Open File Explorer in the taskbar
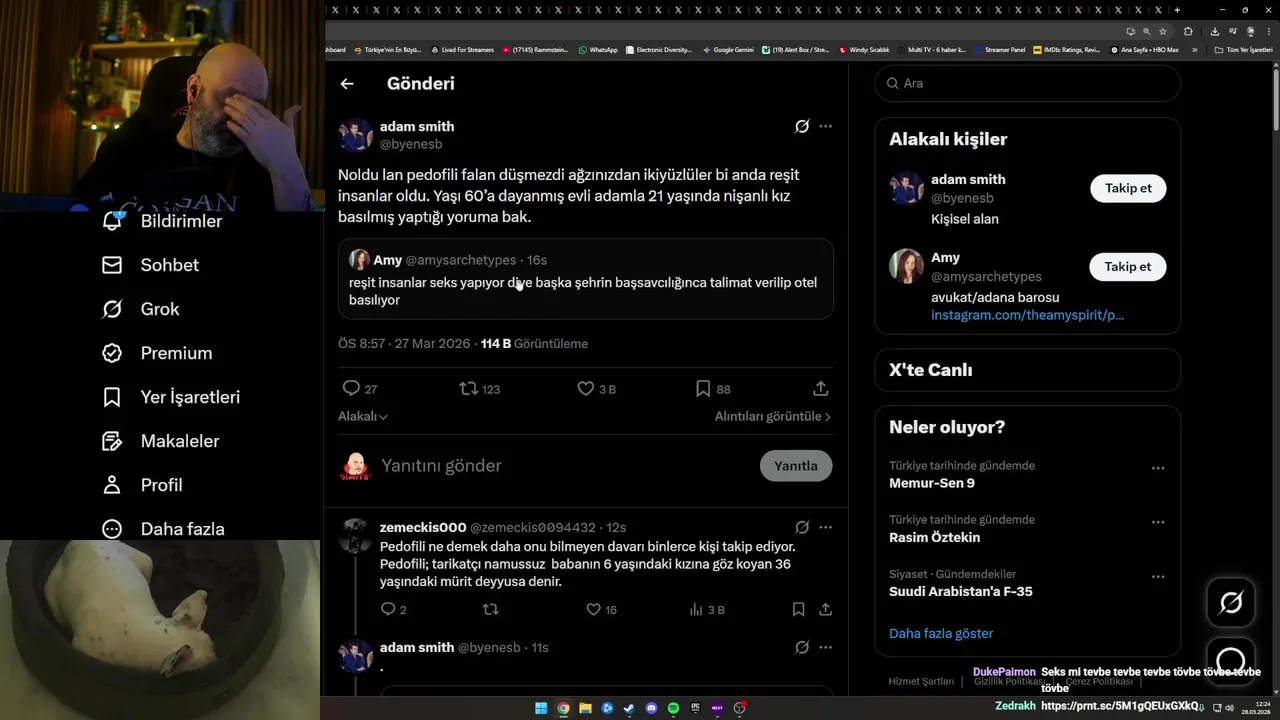Image resolution: width=1280 pixels, height=720 pixels. coord(585,708)
